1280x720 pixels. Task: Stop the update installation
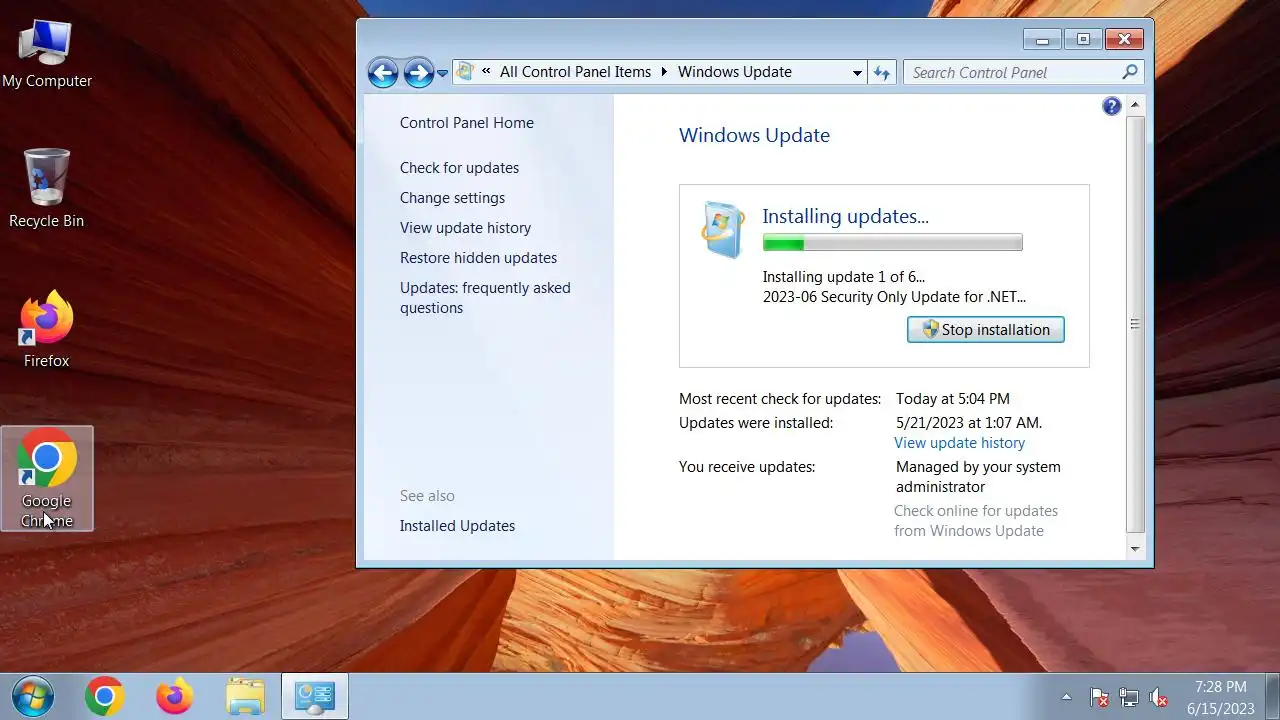(985, 330)
